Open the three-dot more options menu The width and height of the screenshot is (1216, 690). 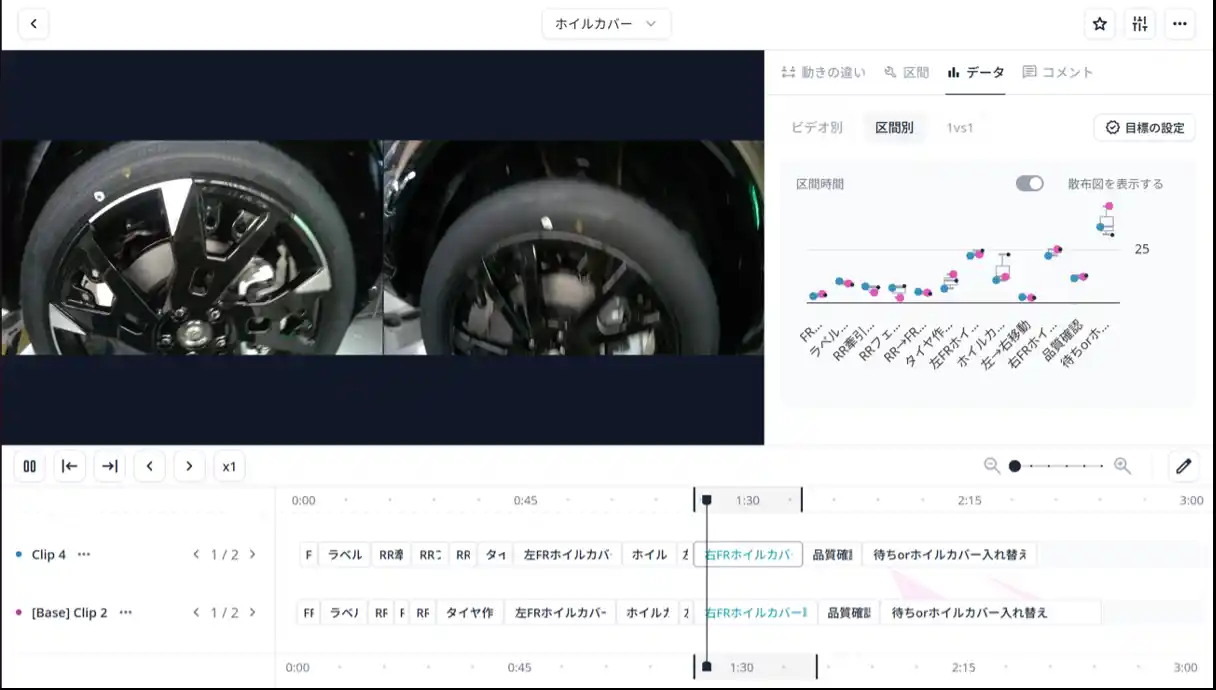pos(1181,24)
